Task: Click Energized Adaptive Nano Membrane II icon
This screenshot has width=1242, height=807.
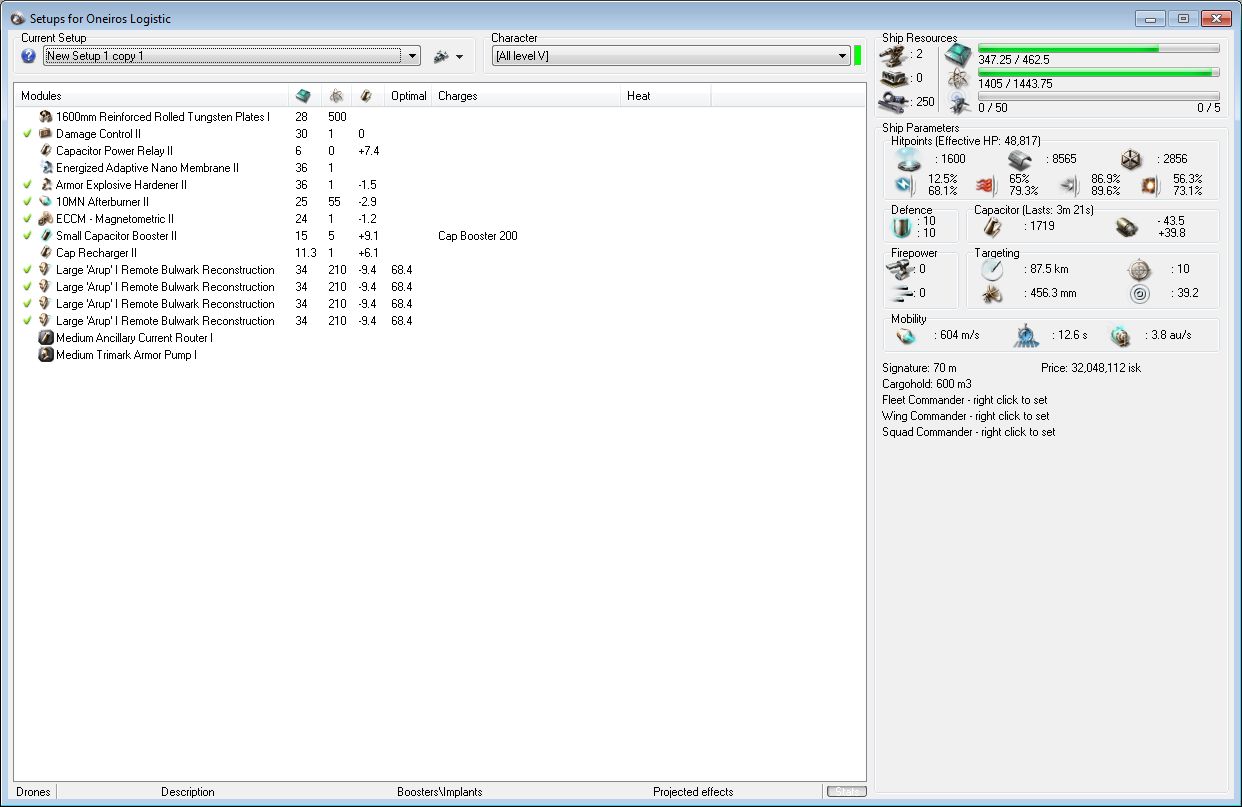Action: pos(45,168)
